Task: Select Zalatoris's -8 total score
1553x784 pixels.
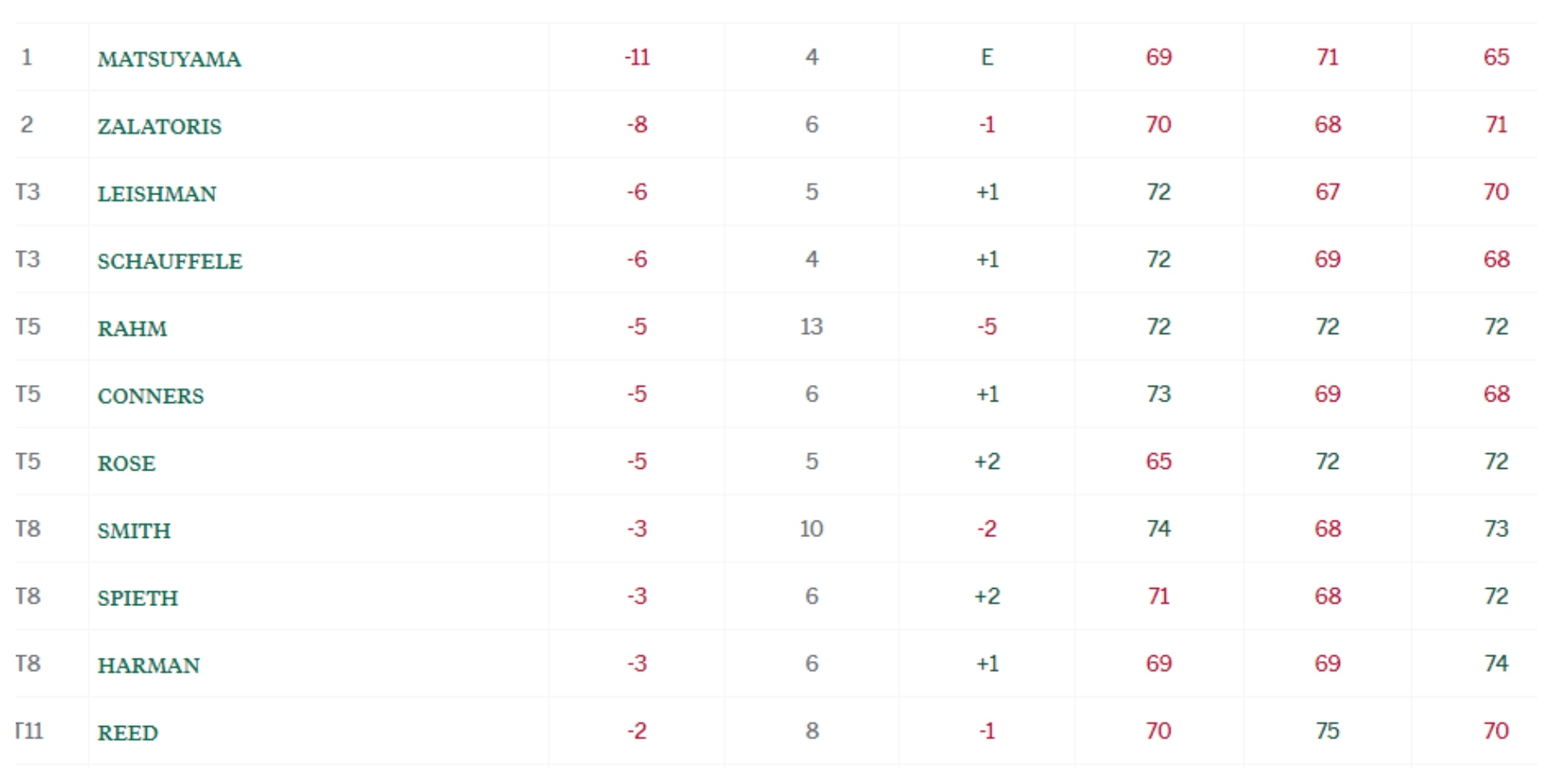Action: click(x=637, y=125)
